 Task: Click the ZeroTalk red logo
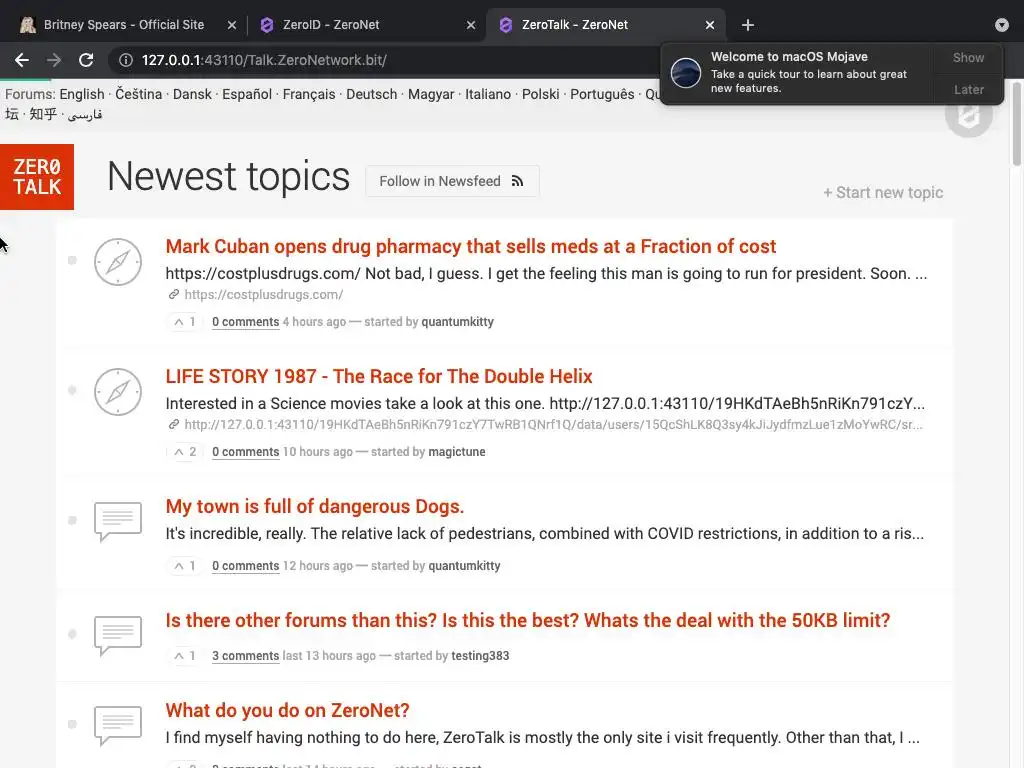37,177
